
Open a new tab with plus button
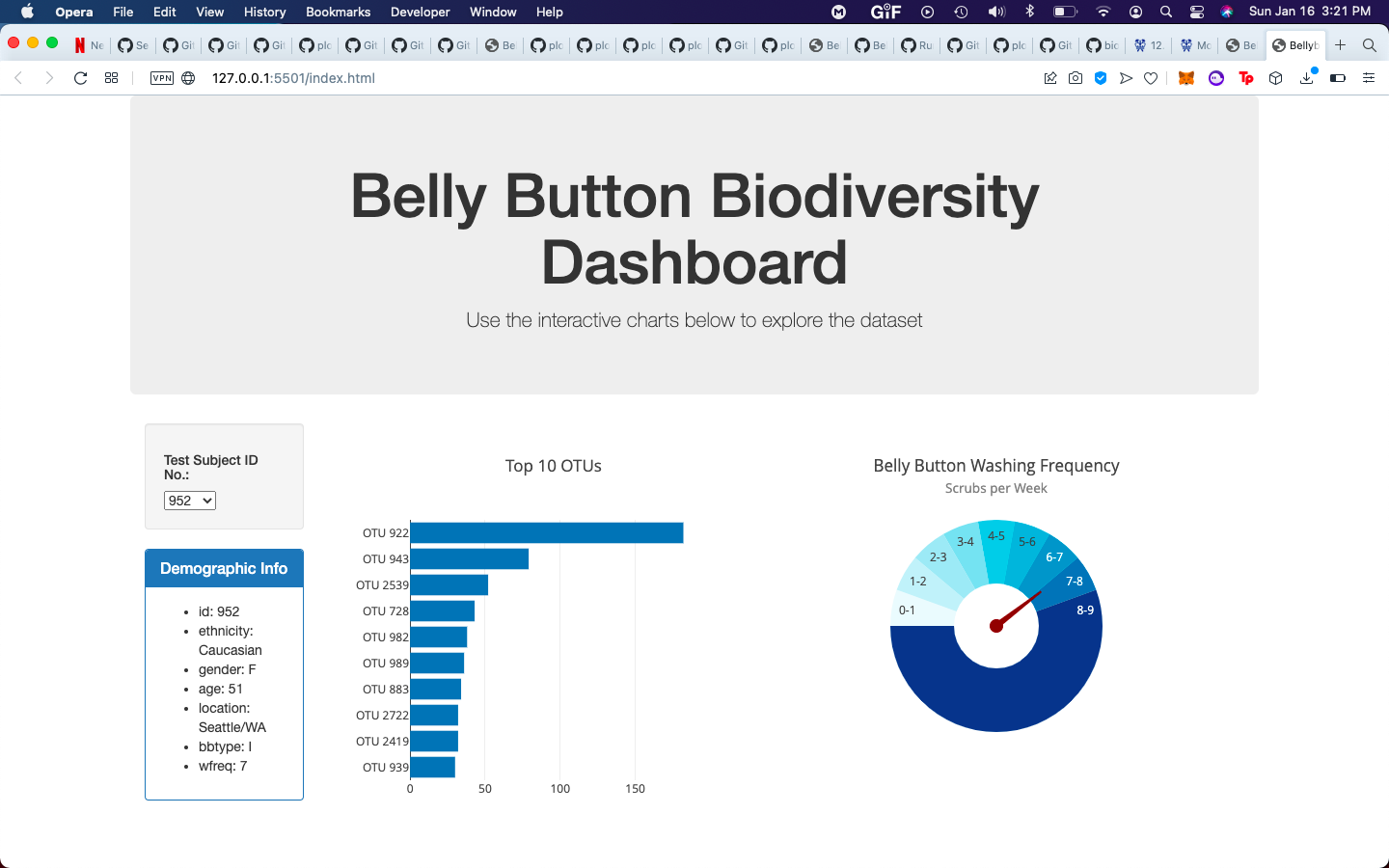1341,45
